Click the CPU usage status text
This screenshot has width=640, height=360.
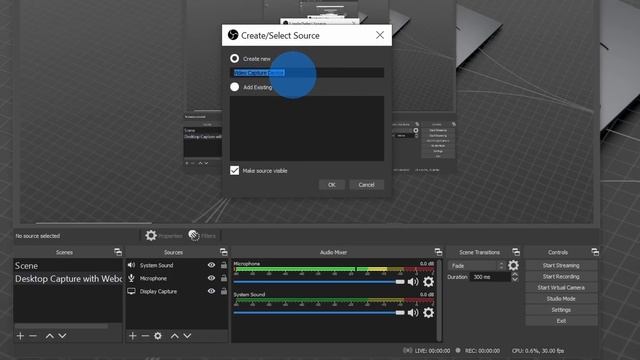click(x=538, y=351)
